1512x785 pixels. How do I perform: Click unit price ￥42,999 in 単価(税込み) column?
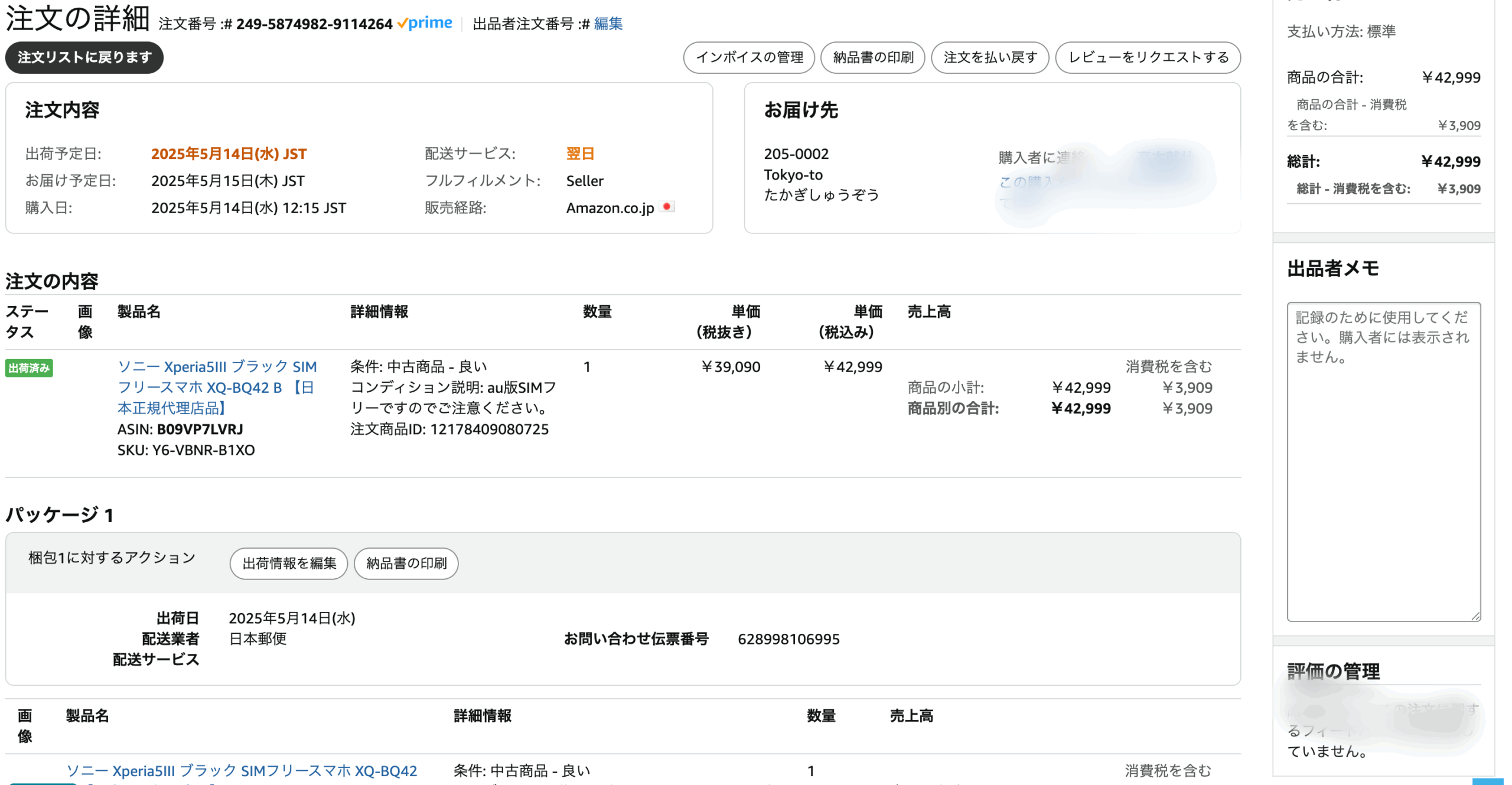[852, 367]
